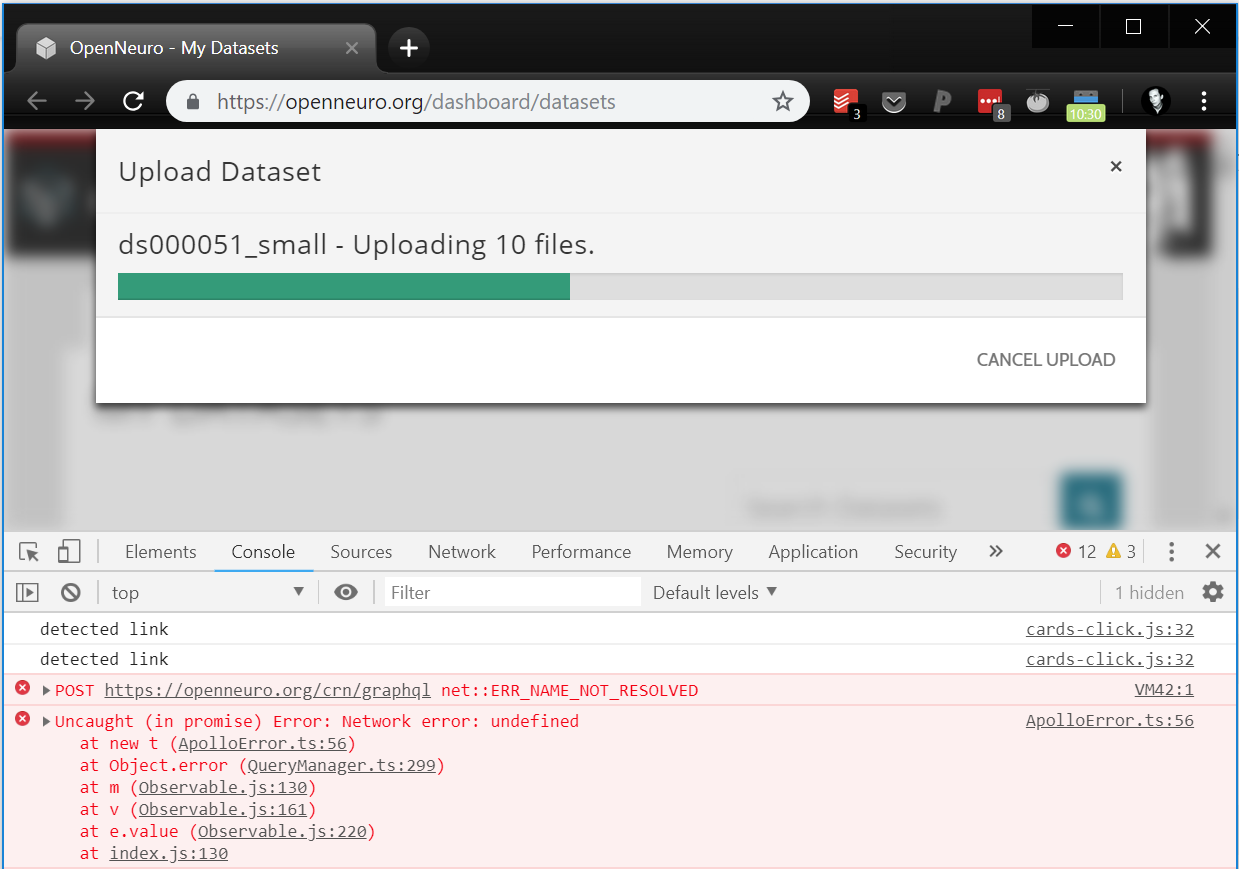Screen dimensions: 1239x869
Task: Open the Todoist extension showing 3 tasks
Action: click(x=844, y=101)
